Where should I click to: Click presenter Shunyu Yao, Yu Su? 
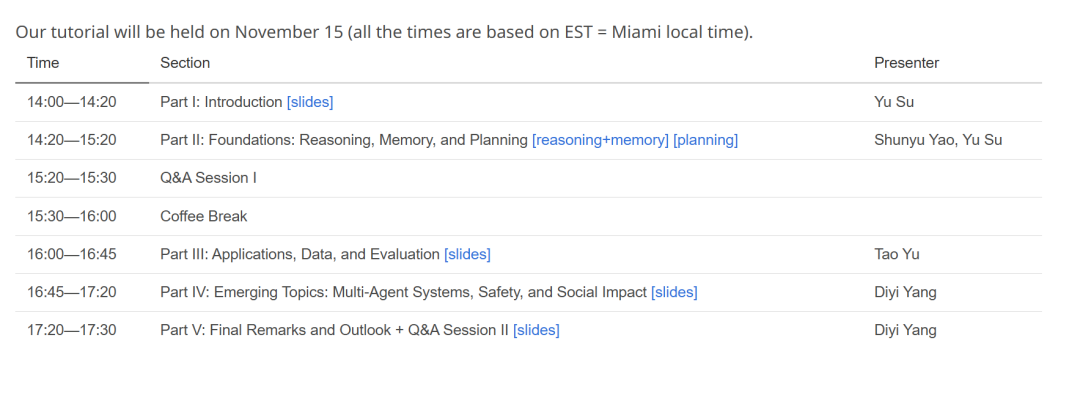(x=938, y=140)
